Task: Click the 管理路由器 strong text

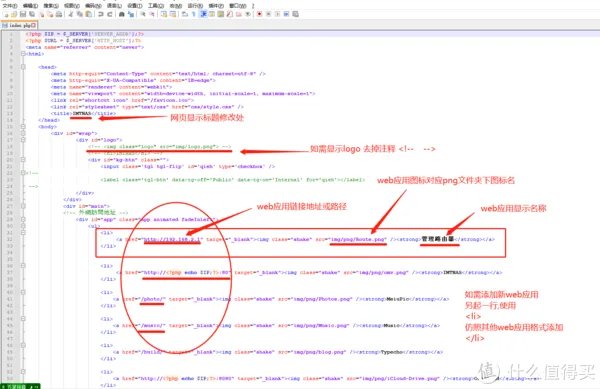Action: pos(438,239)
